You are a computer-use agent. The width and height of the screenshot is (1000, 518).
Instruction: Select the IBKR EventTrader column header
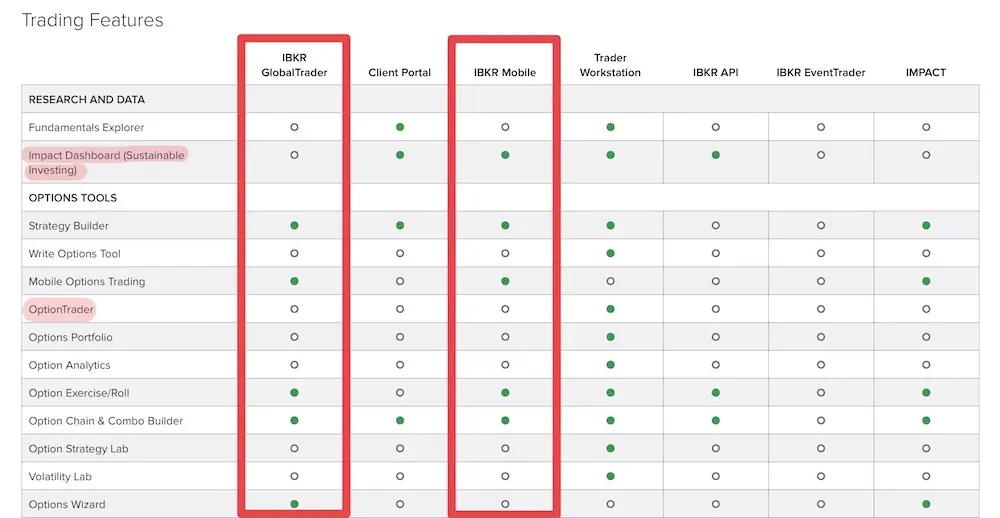coord(821,72)
